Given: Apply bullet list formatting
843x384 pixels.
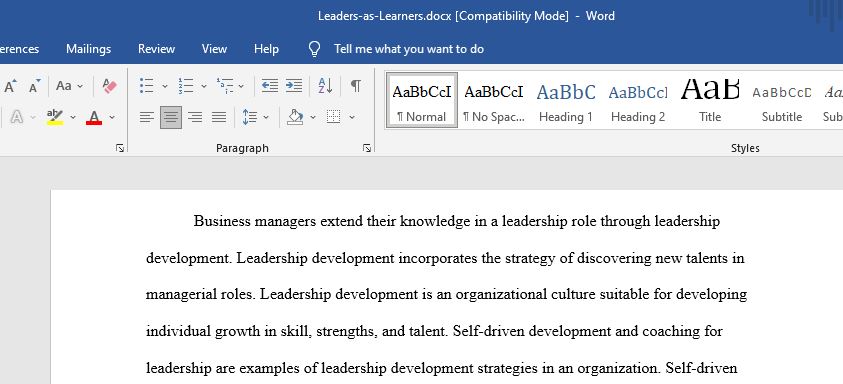Looking at the screenshot, I should click(147, 86).
